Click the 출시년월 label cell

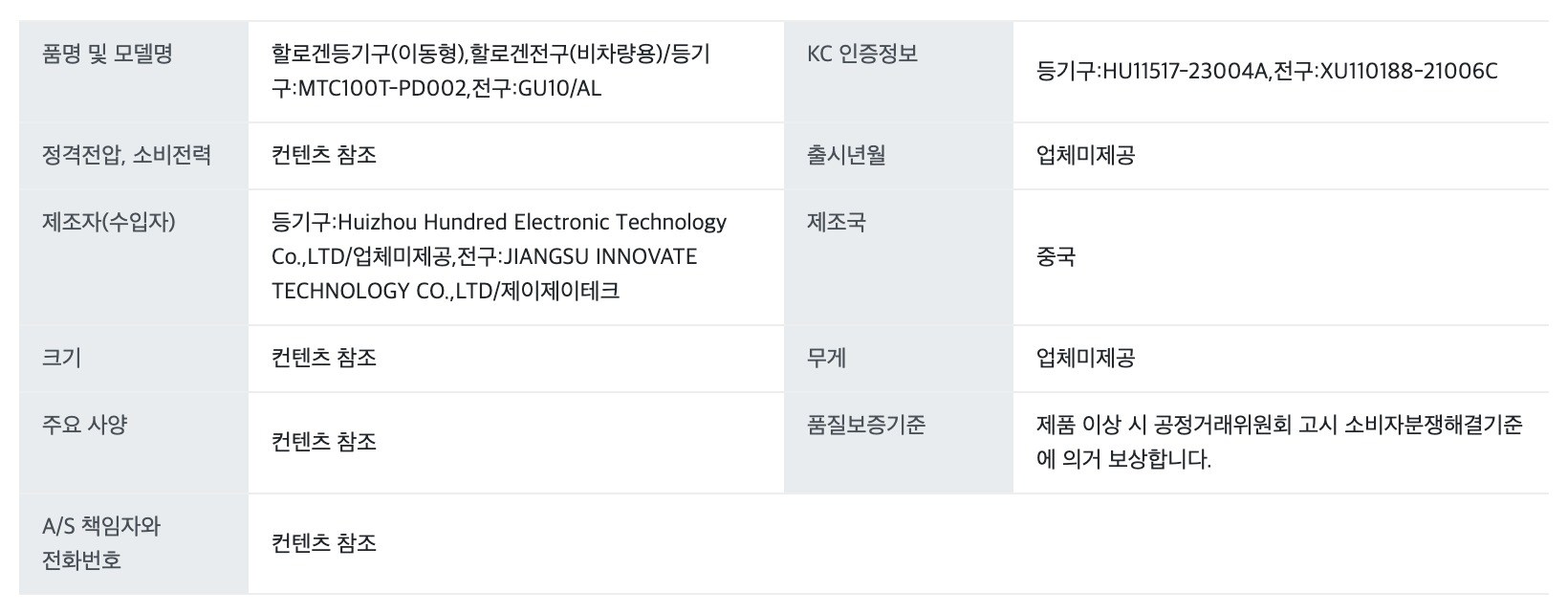846,155
